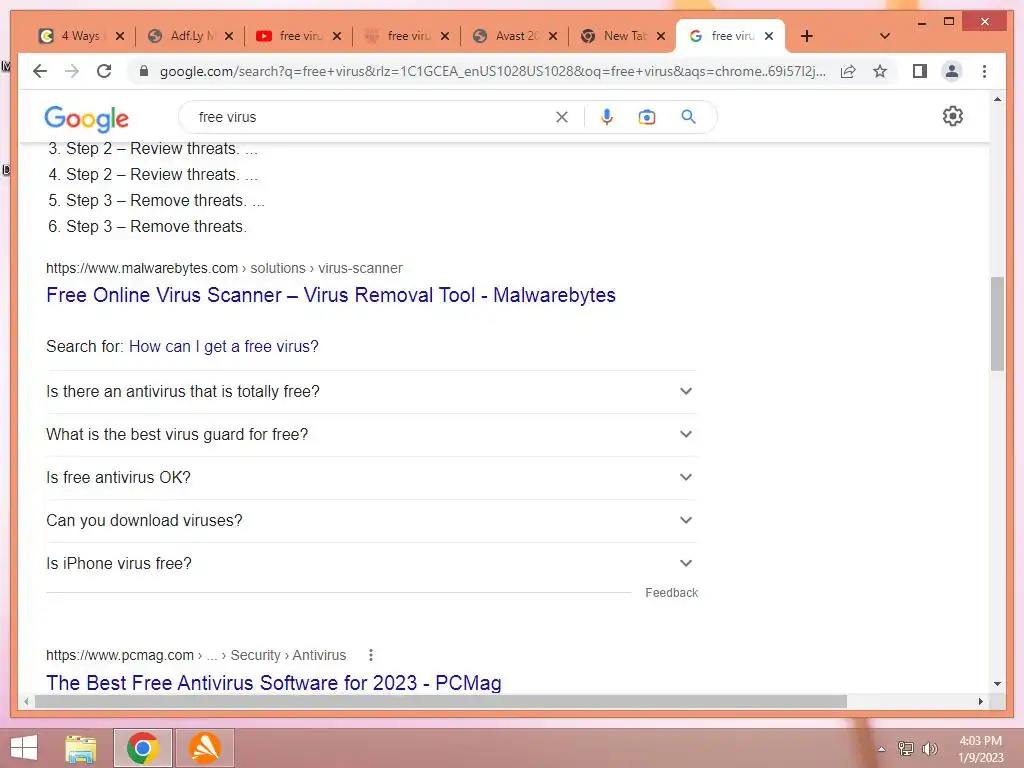Image resolution: width=1024 pixels, height=768 pixels.
Task: Start voice search with microphone
Action: [607, 117]
